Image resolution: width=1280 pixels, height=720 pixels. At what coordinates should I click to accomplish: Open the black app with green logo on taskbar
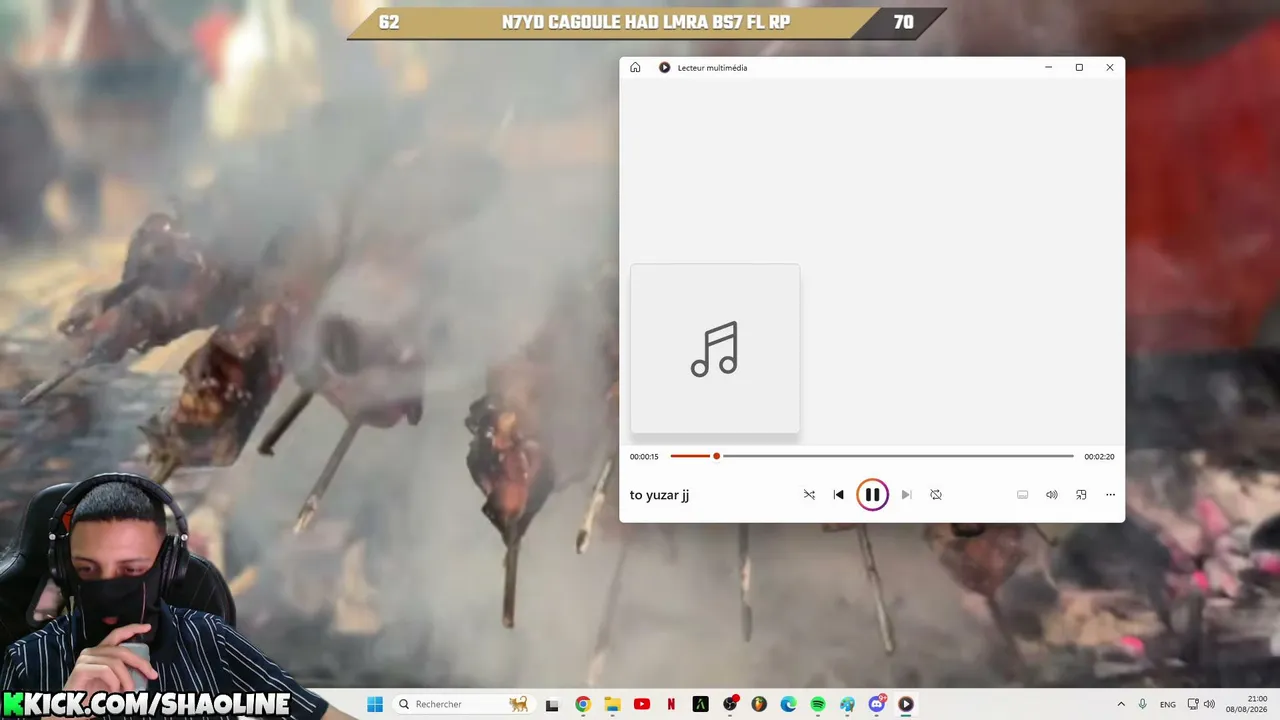(701, 704)
